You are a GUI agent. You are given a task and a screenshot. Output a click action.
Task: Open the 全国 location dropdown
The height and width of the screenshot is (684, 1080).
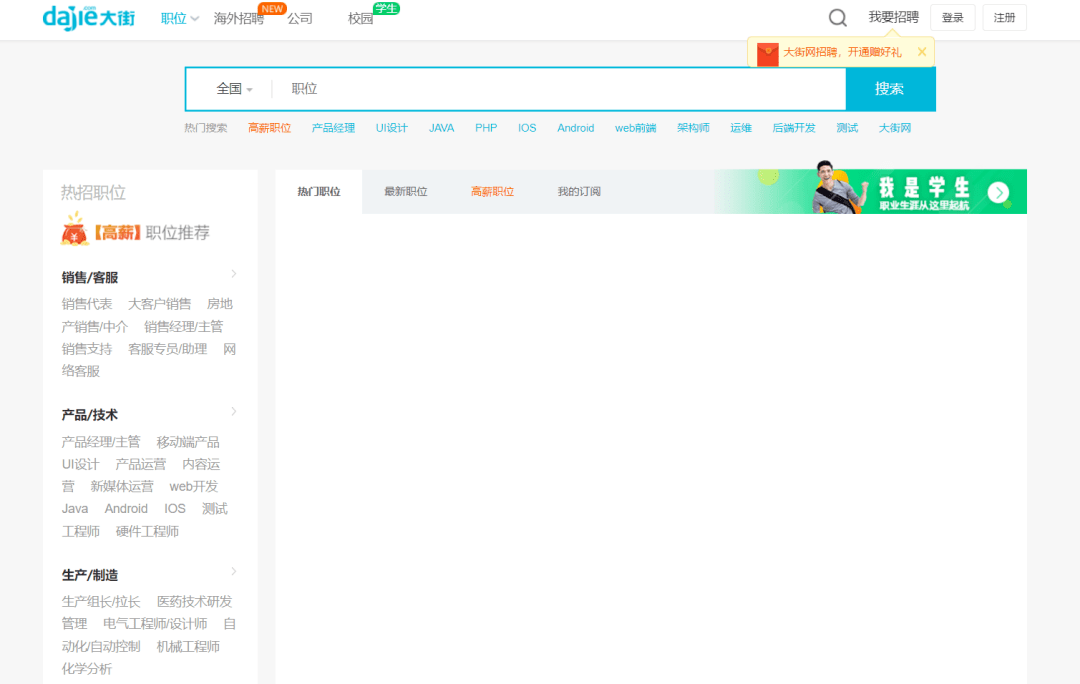pyautogui.click(x=234, y=89)
